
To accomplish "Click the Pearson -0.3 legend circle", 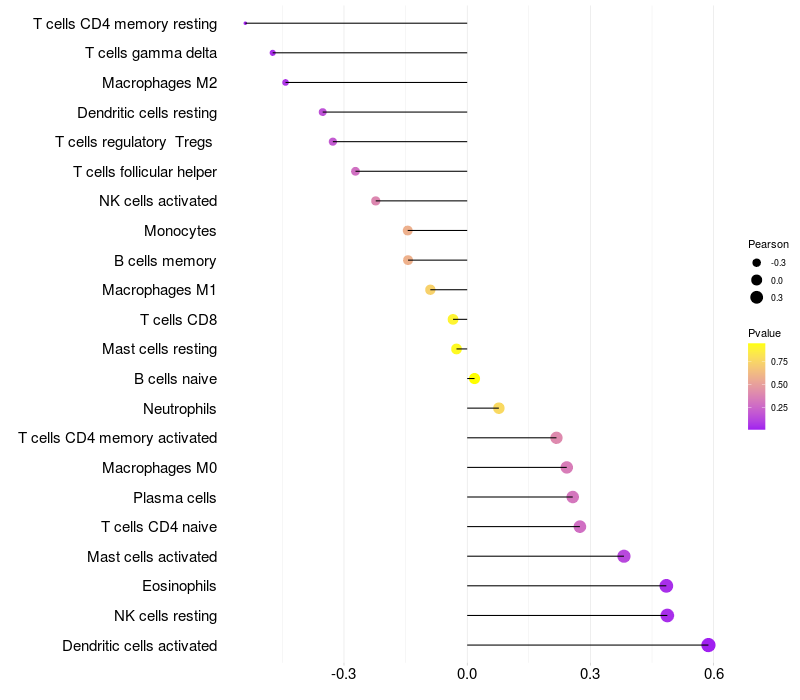I will [757, 263].
